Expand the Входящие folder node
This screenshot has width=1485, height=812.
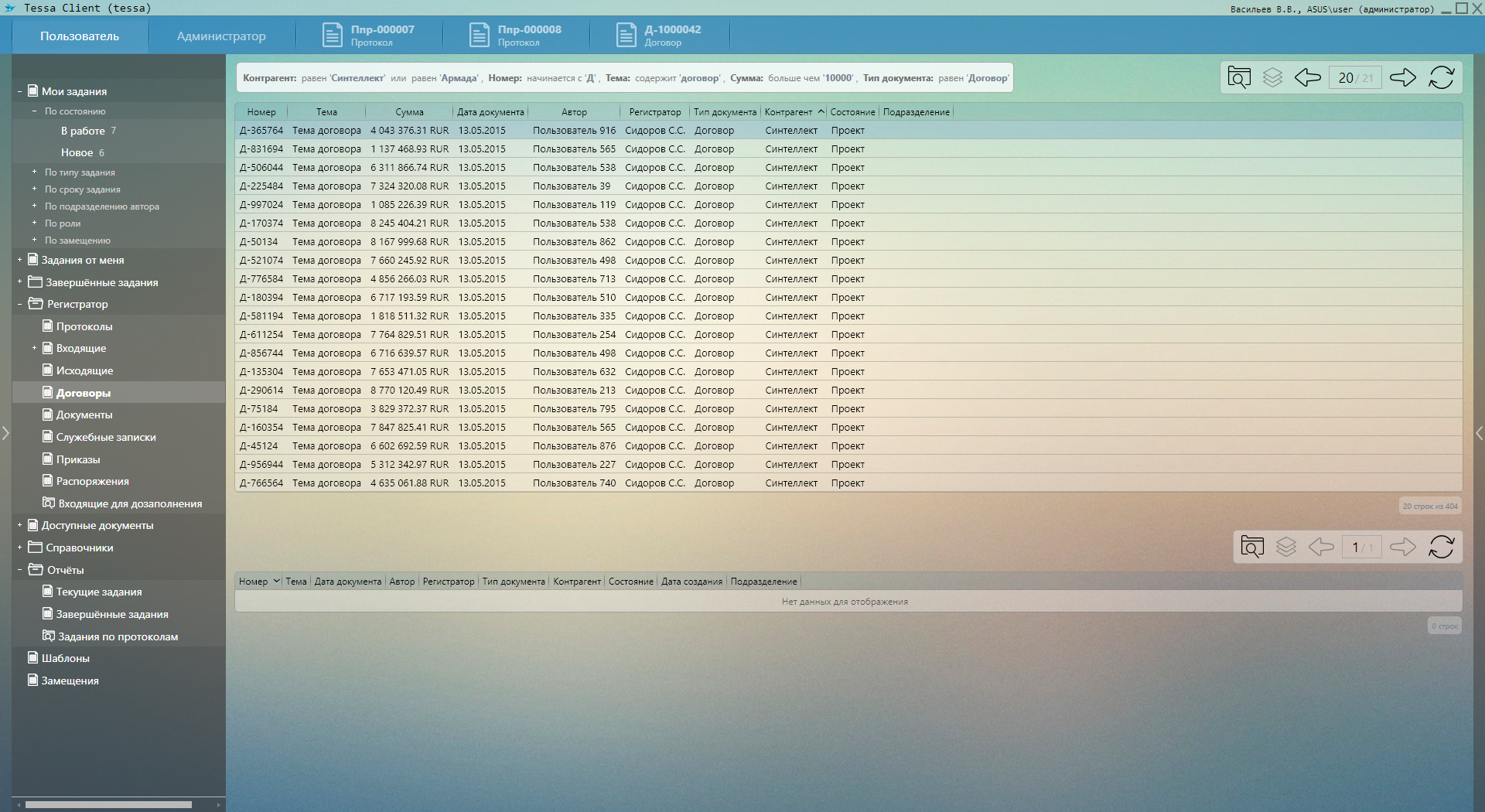click(34, 348)
